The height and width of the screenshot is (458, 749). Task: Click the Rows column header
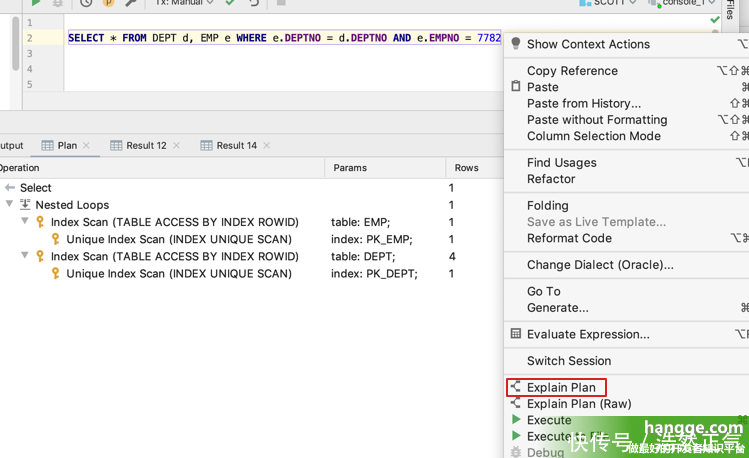tap(466, 168)
